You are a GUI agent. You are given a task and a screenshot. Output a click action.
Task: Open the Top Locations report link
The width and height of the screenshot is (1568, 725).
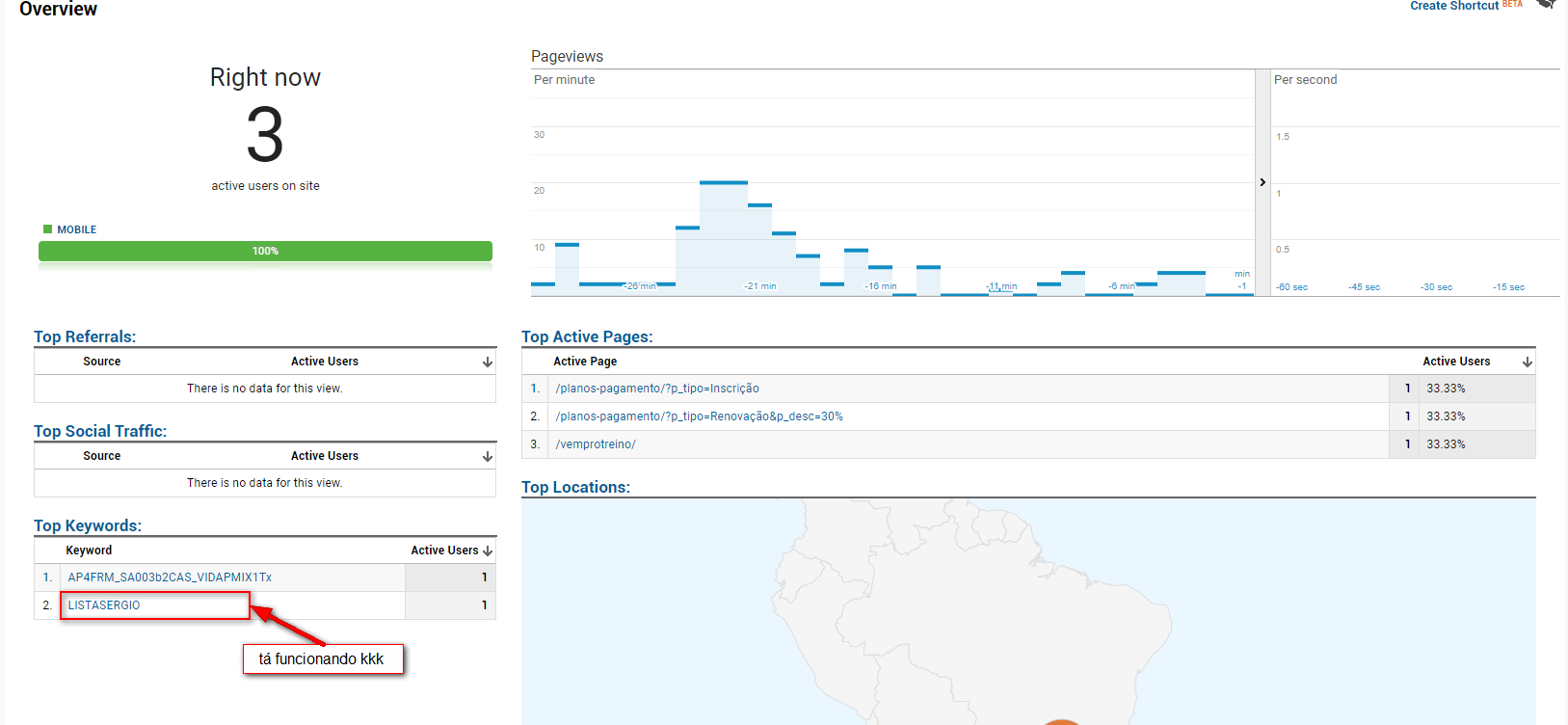[575, 487]
